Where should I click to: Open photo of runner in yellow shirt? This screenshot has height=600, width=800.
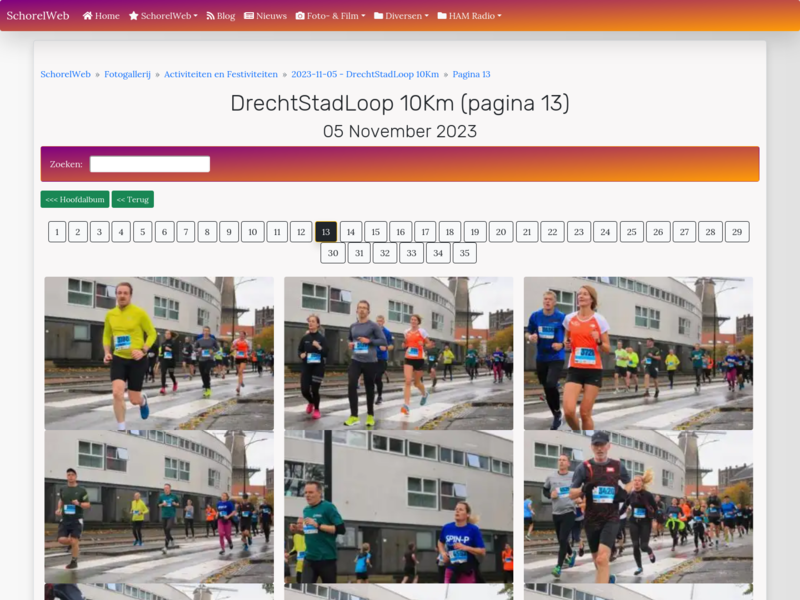click(x=159, y=353)
